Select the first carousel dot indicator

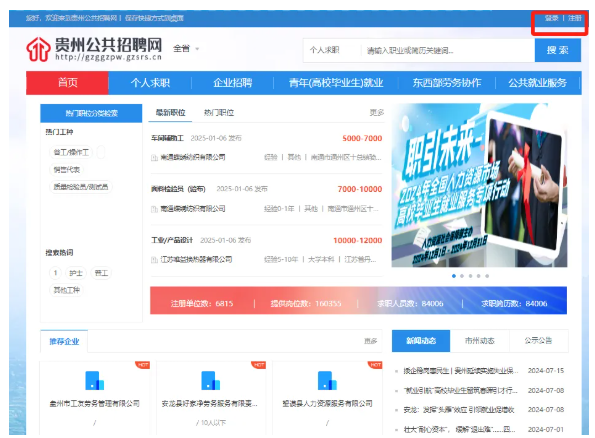click(454, 276)
